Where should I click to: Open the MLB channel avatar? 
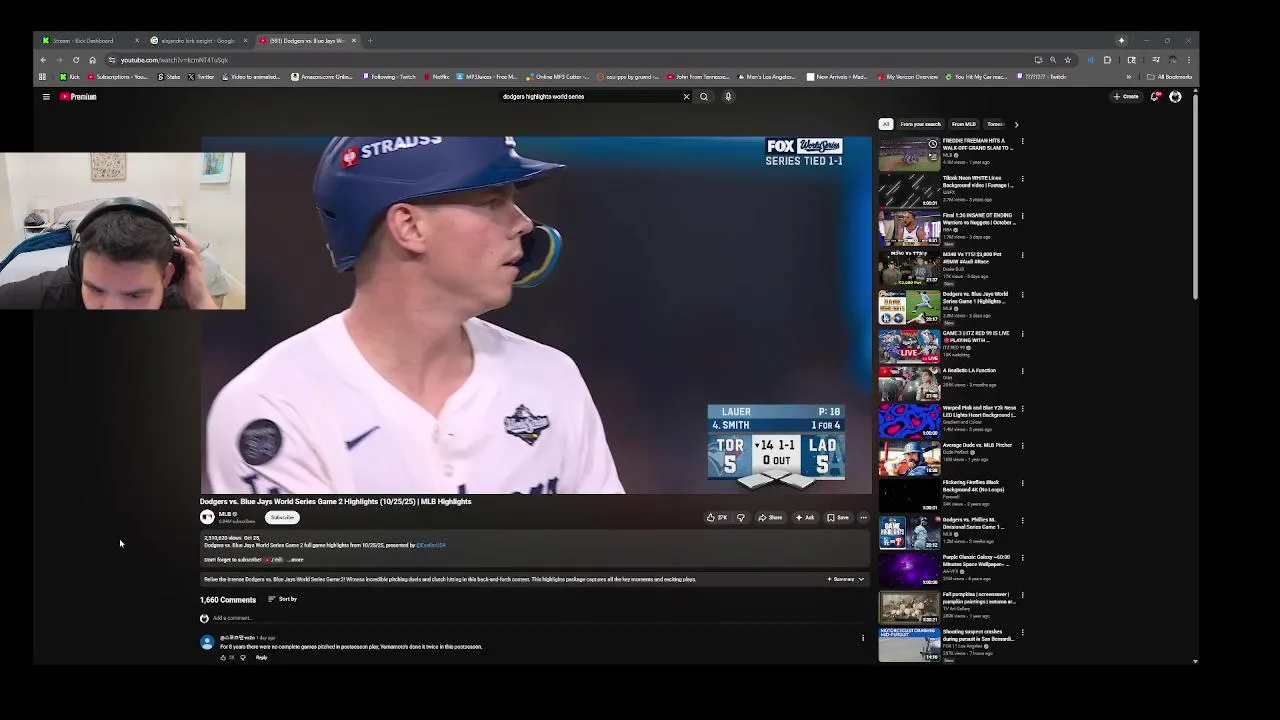point(207,517)
